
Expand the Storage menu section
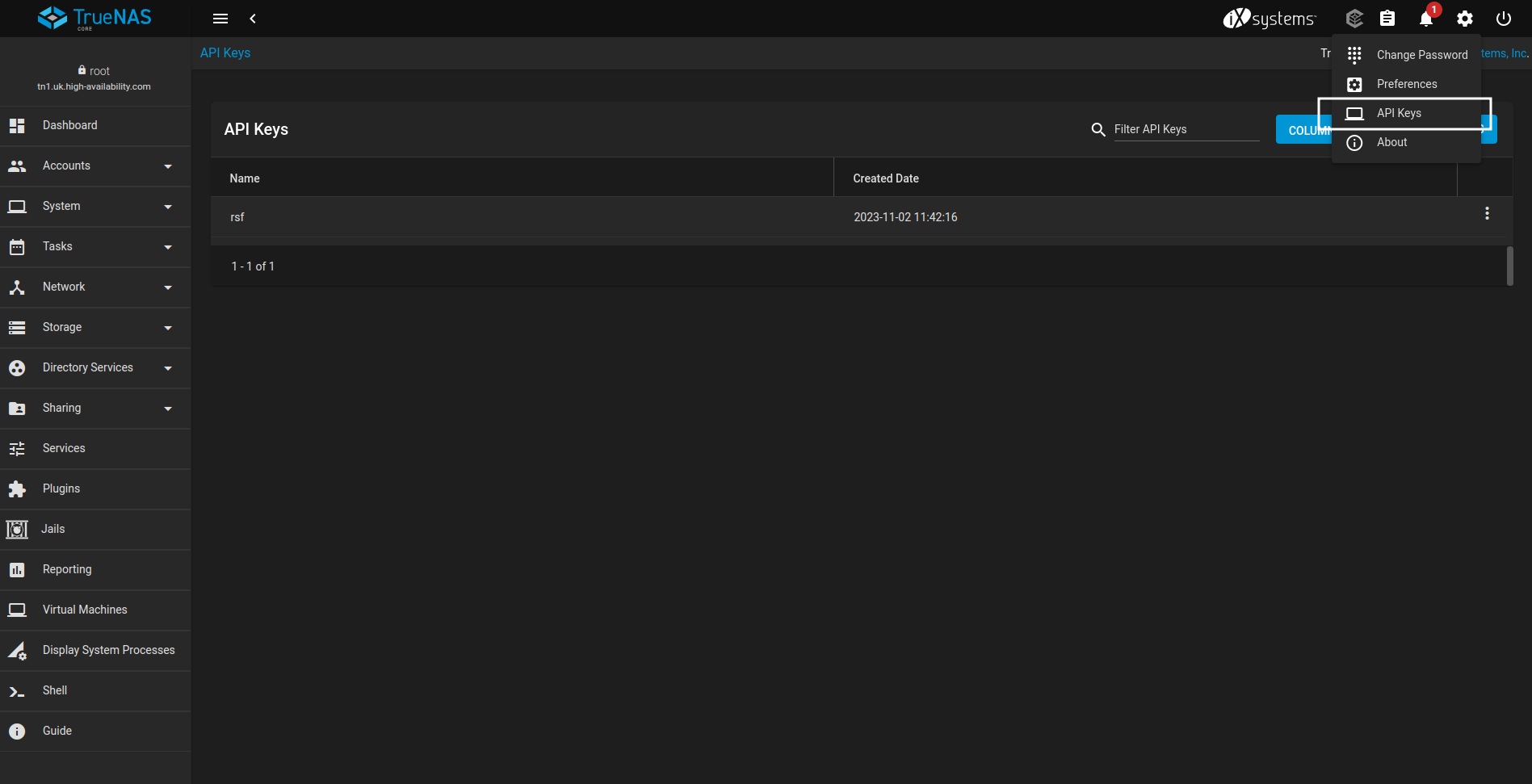[x=95, y=328]
